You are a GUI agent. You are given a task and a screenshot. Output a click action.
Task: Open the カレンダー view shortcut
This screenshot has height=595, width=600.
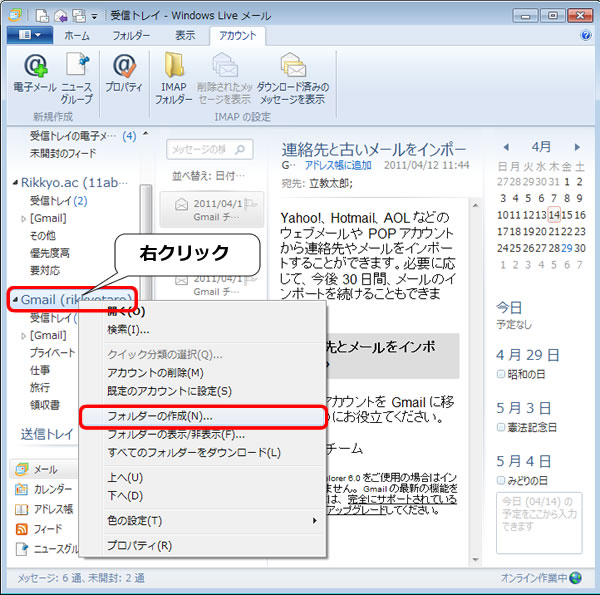(43, 489)
